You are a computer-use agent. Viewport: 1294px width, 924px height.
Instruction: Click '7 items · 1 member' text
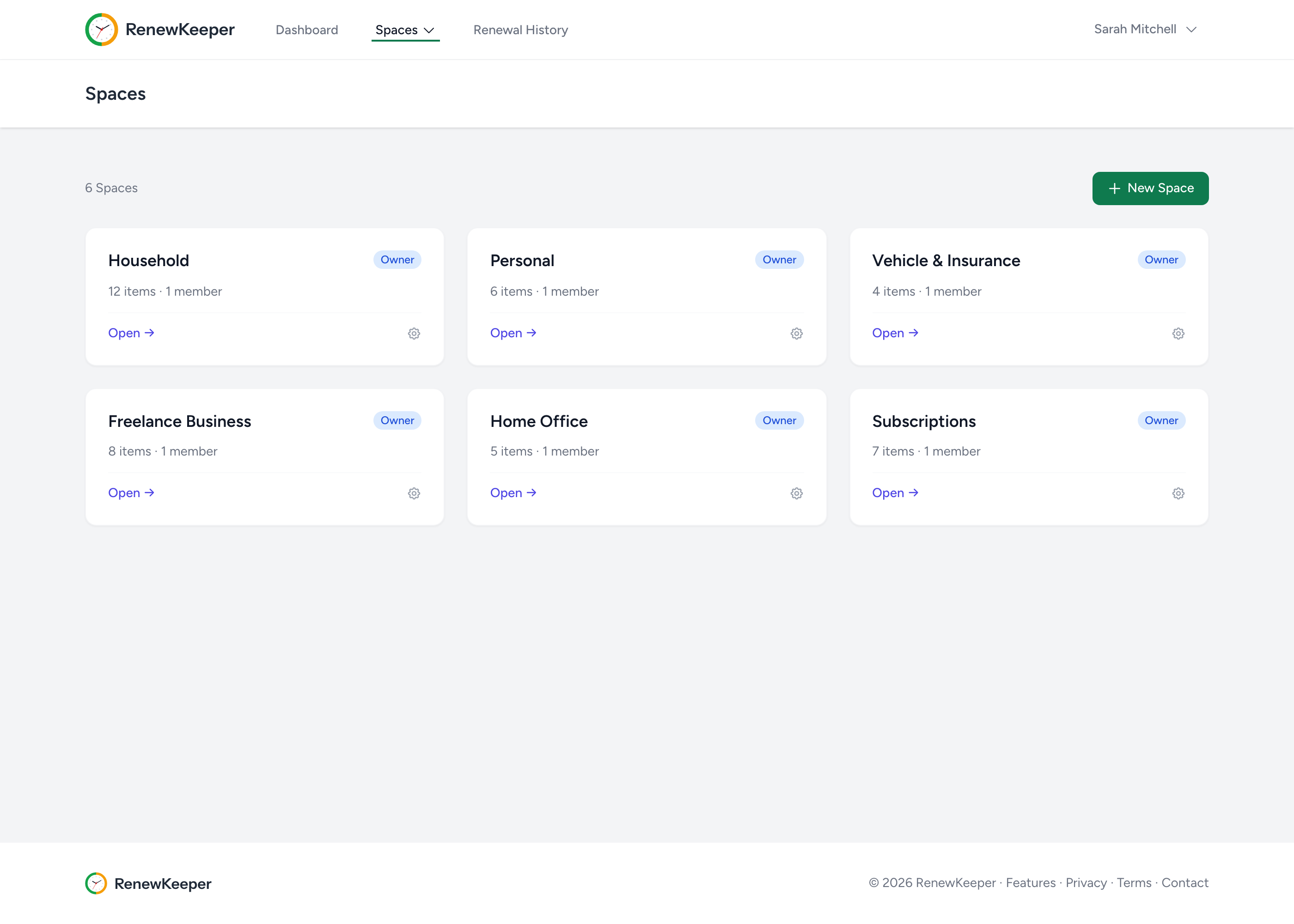pos(926,451)
